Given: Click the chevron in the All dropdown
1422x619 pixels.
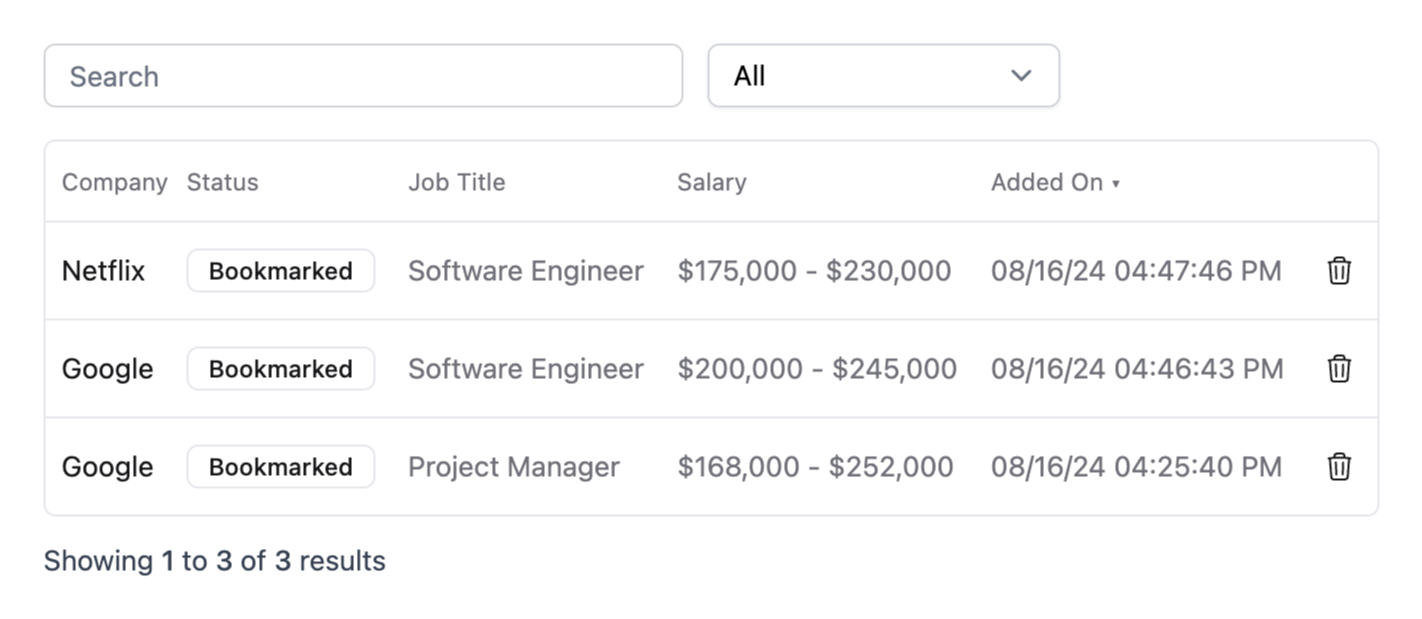Looking at the screenshot, I should pos(1021,76).
